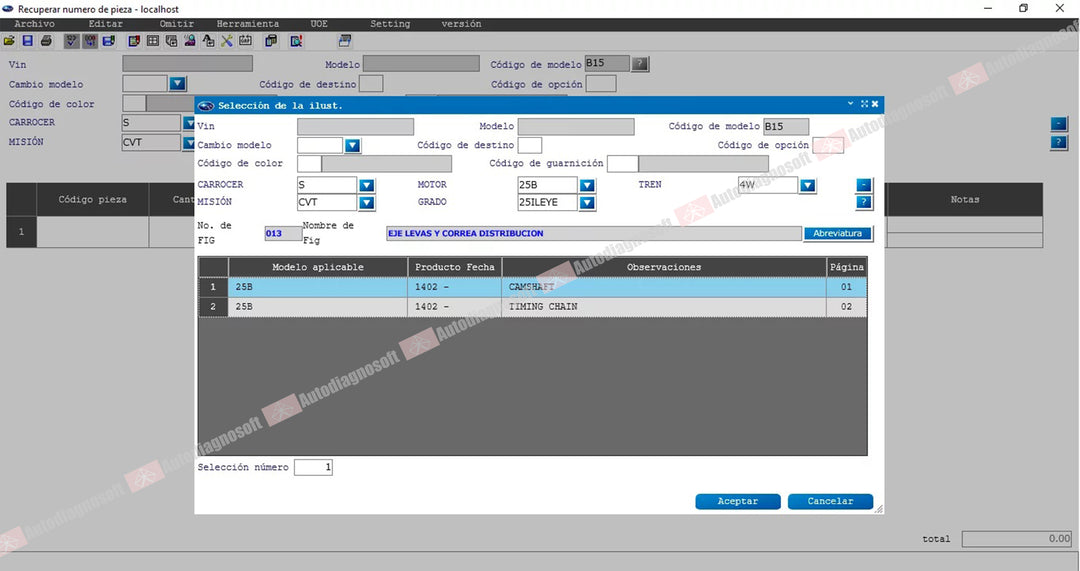The image size is (1080, 571).
Task: Expand the MOTOR 25B dropdown
Action: pos(587,185)
